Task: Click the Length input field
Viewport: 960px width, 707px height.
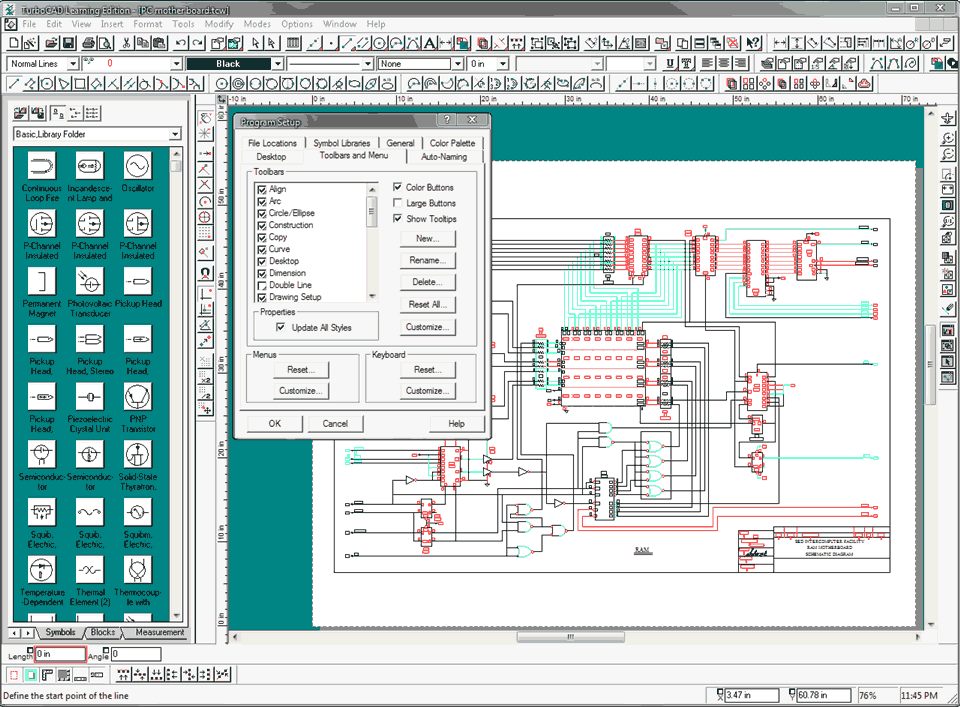Action: (59, 654)
